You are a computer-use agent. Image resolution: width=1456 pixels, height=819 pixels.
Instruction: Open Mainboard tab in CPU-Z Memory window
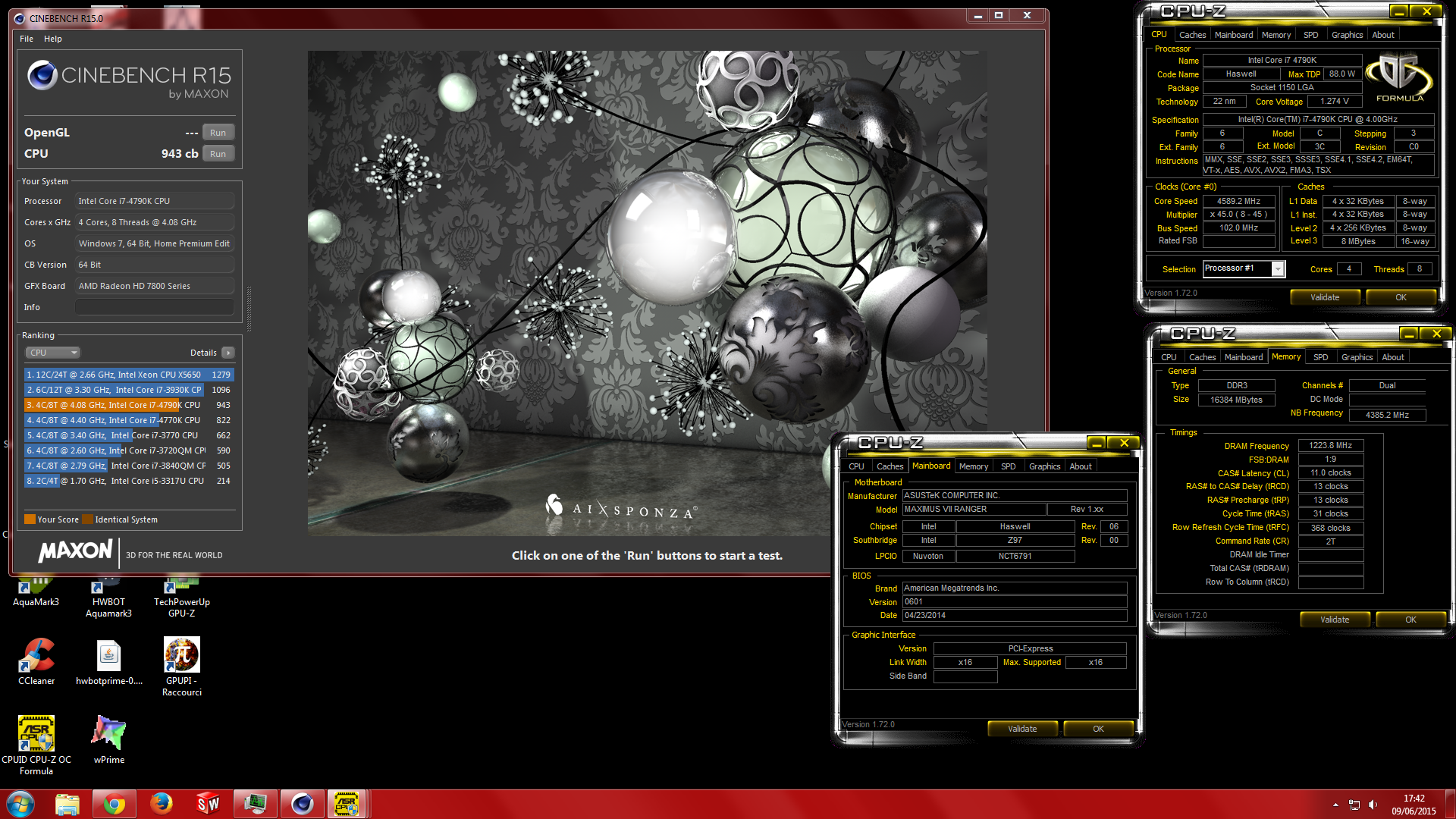point(1244,357)
